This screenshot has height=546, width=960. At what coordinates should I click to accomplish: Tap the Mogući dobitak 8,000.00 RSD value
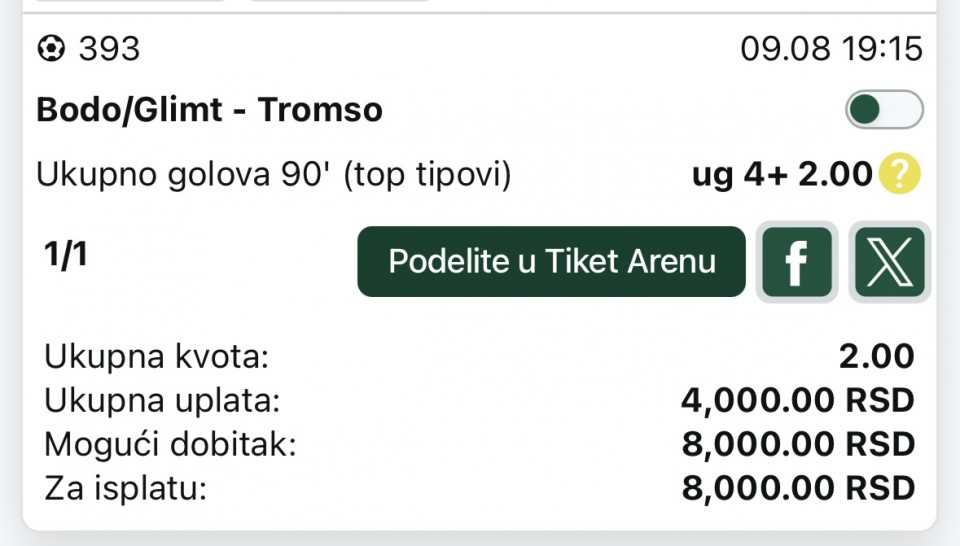point(798,445)
